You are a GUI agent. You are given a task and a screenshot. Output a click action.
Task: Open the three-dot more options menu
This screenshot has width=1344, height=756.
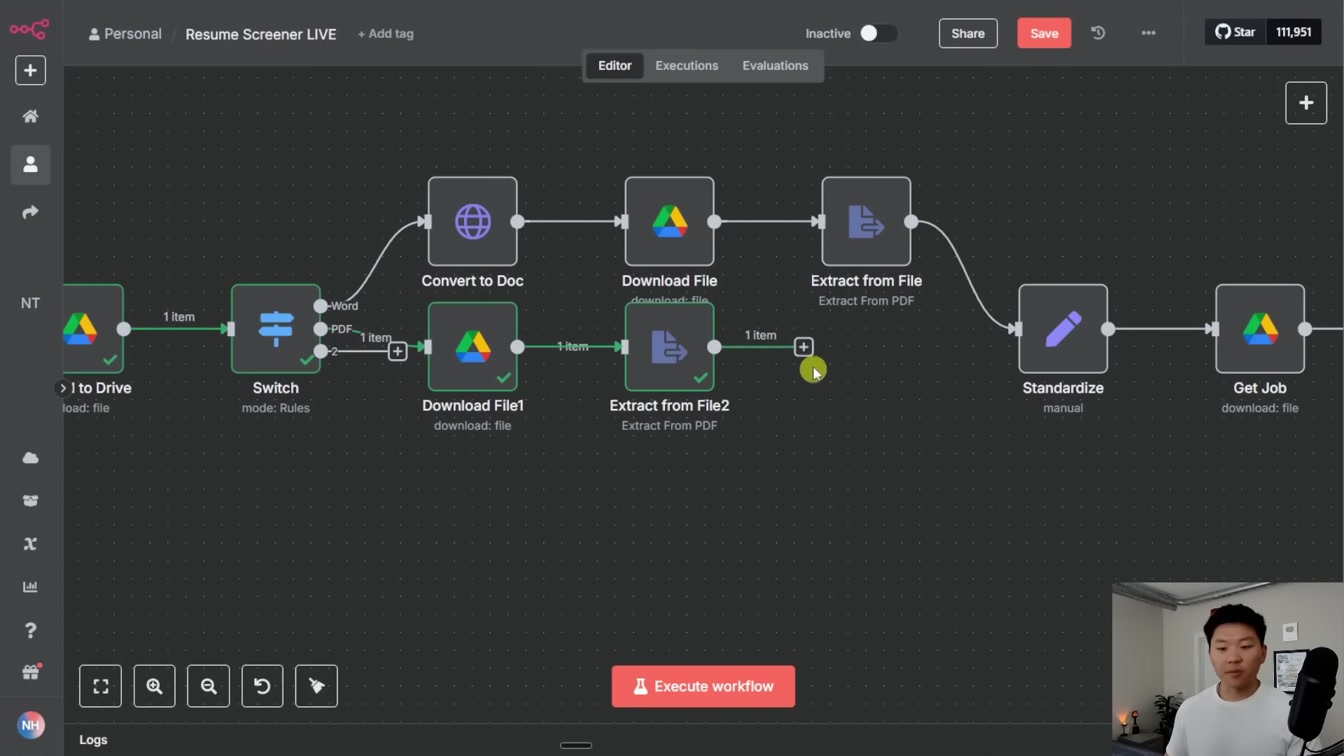(x=1148, y=33)
